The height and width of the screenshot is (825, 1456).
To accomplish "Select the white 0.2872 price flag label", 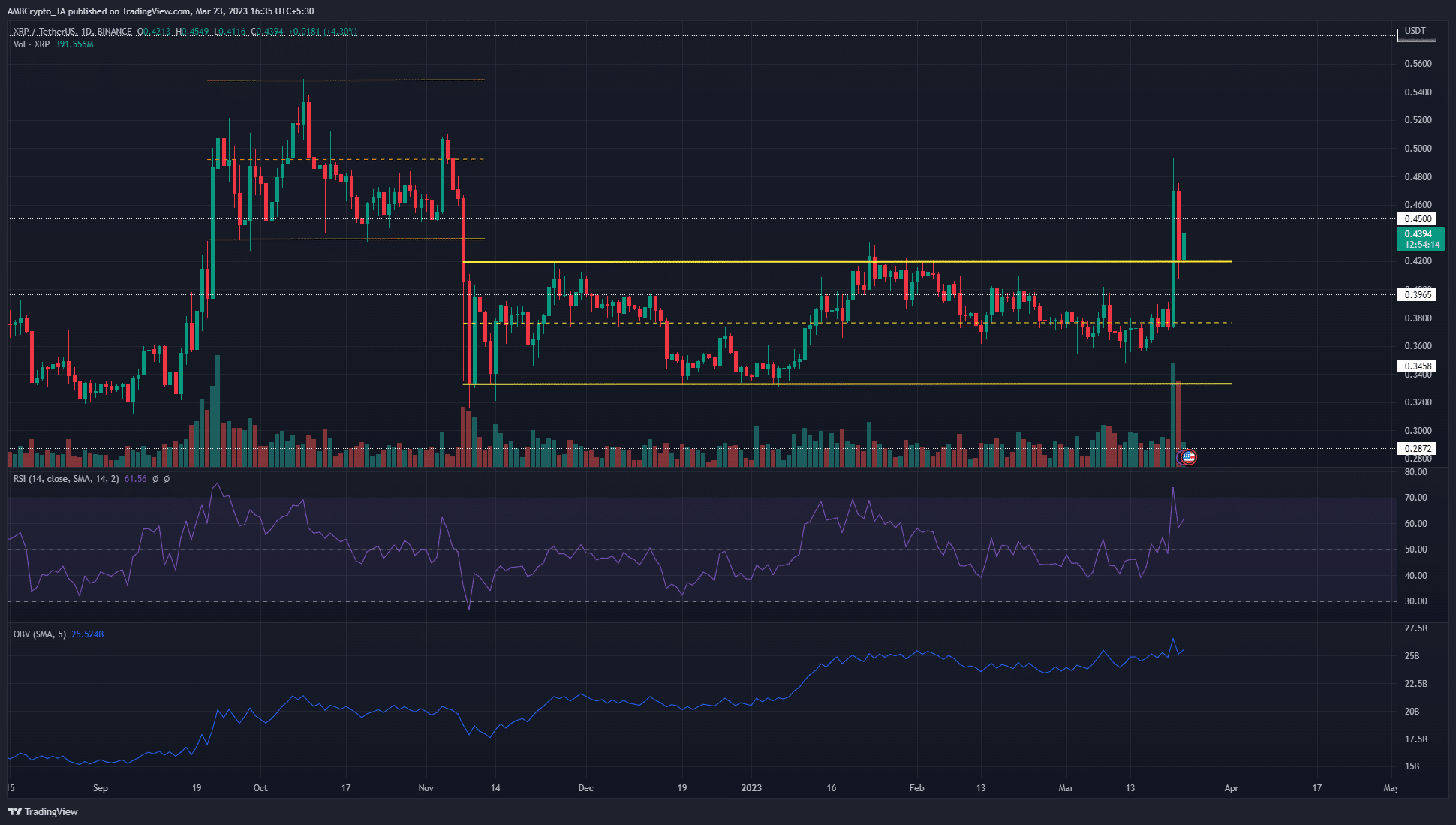I will coord(1418,448).
